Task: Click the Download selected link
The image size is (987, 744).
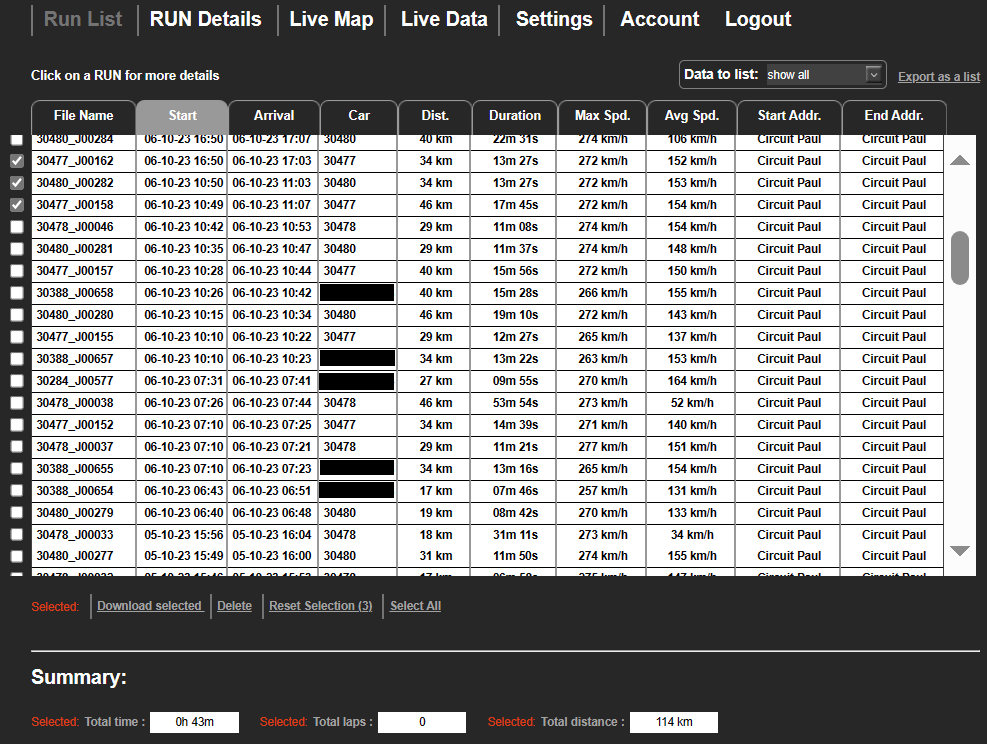Action: [x=150, y=606]
